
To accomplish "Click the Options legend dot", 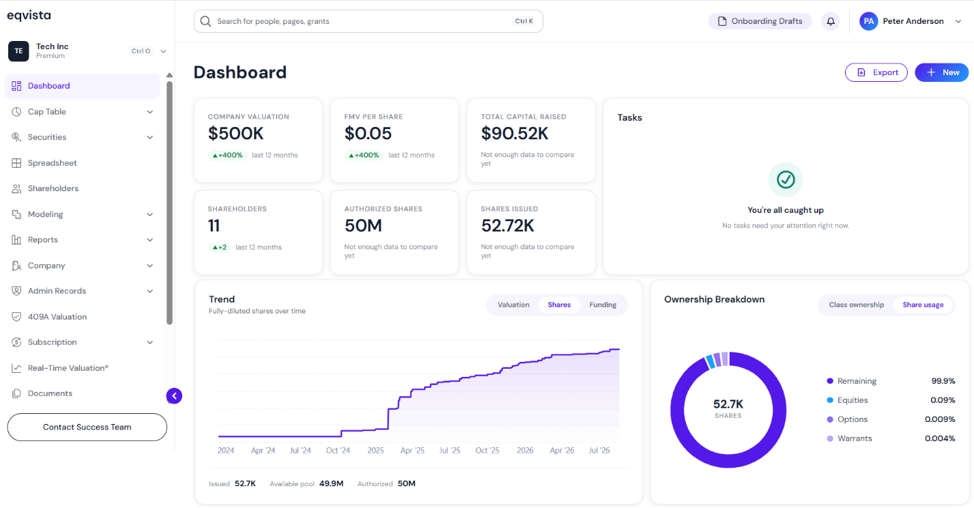I will coord(830,419).
